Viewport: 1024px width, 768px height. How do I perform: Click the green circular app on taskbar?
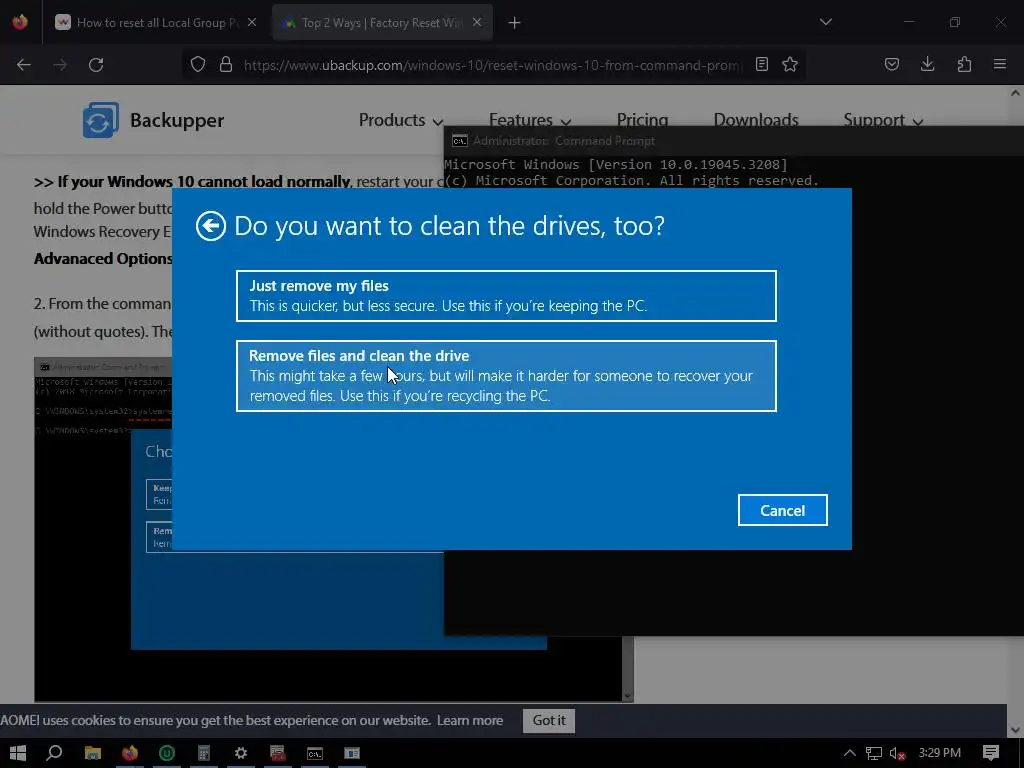tap(167, 753)
